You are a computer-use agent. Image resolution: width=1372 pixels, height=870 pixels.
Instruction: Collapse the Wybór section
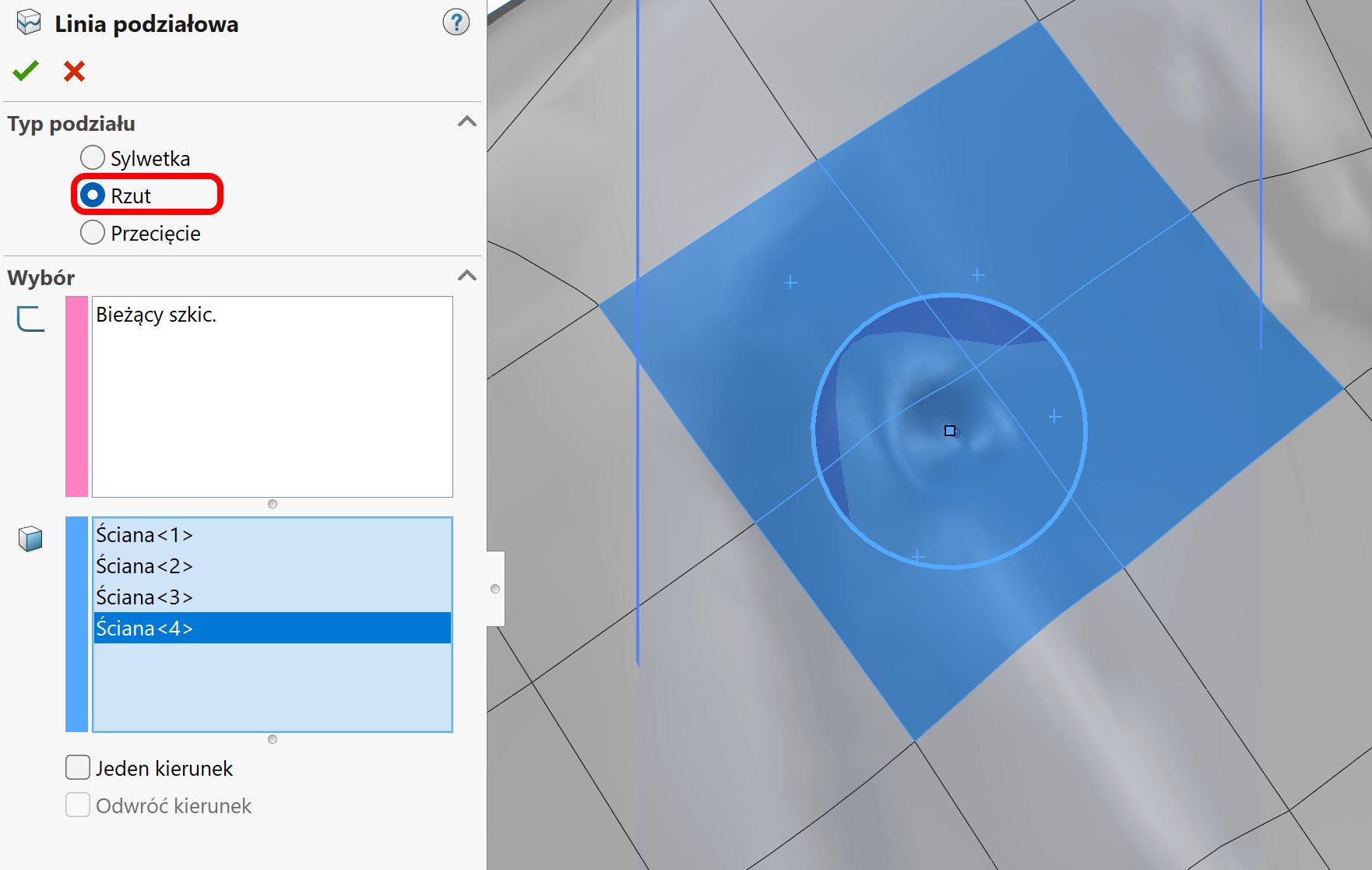coord(466,276)
